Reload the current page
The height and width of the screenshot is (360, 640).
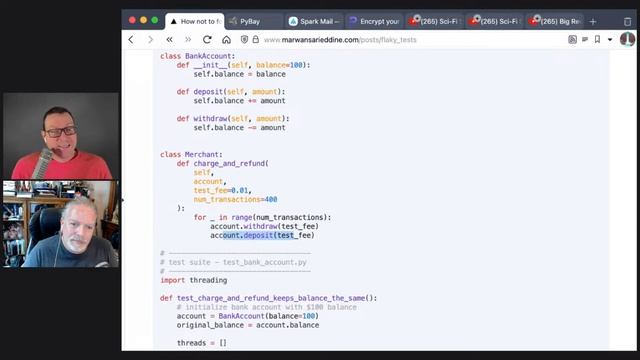click(x=207, y=40)
